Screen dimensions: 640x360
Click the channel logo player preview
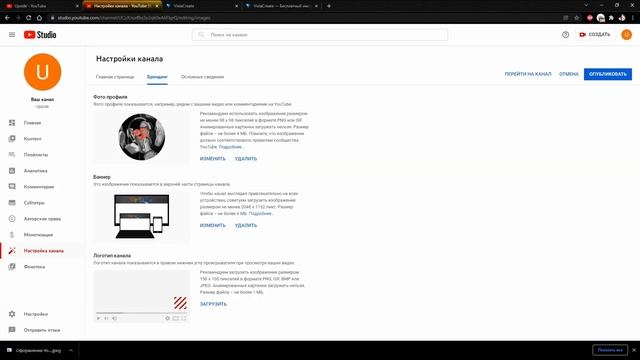point(142,296)
